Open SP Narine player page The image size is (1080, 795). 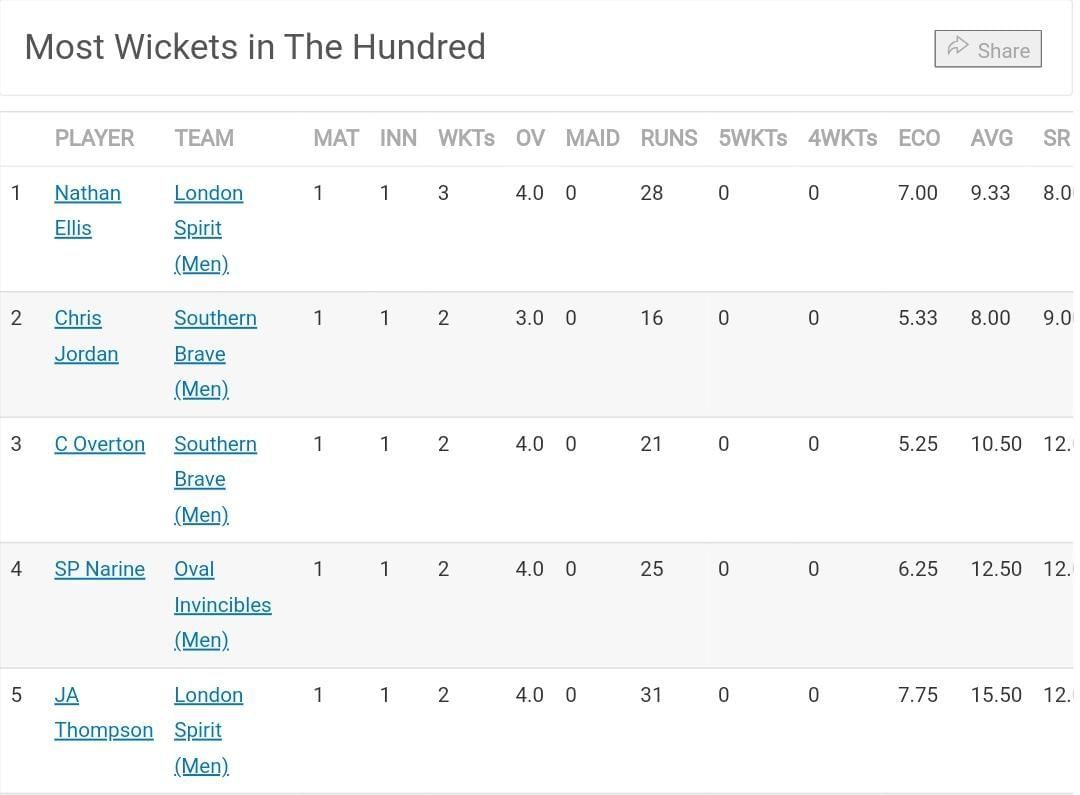coord(99,569)
